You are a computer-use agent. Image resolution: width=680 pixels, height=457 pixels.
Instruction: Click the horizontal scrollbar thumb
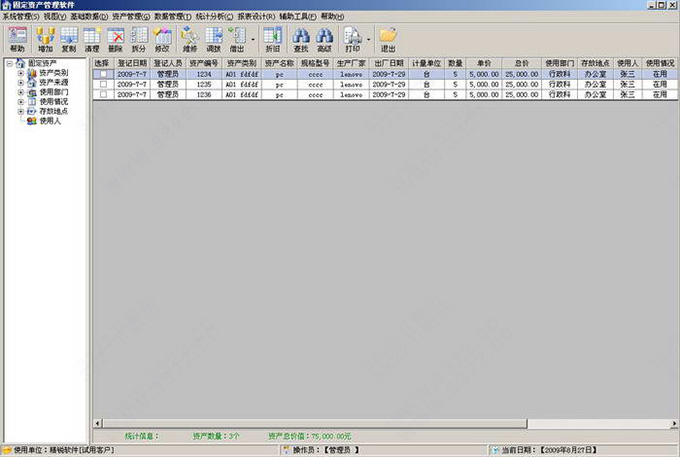coord(315,423)
